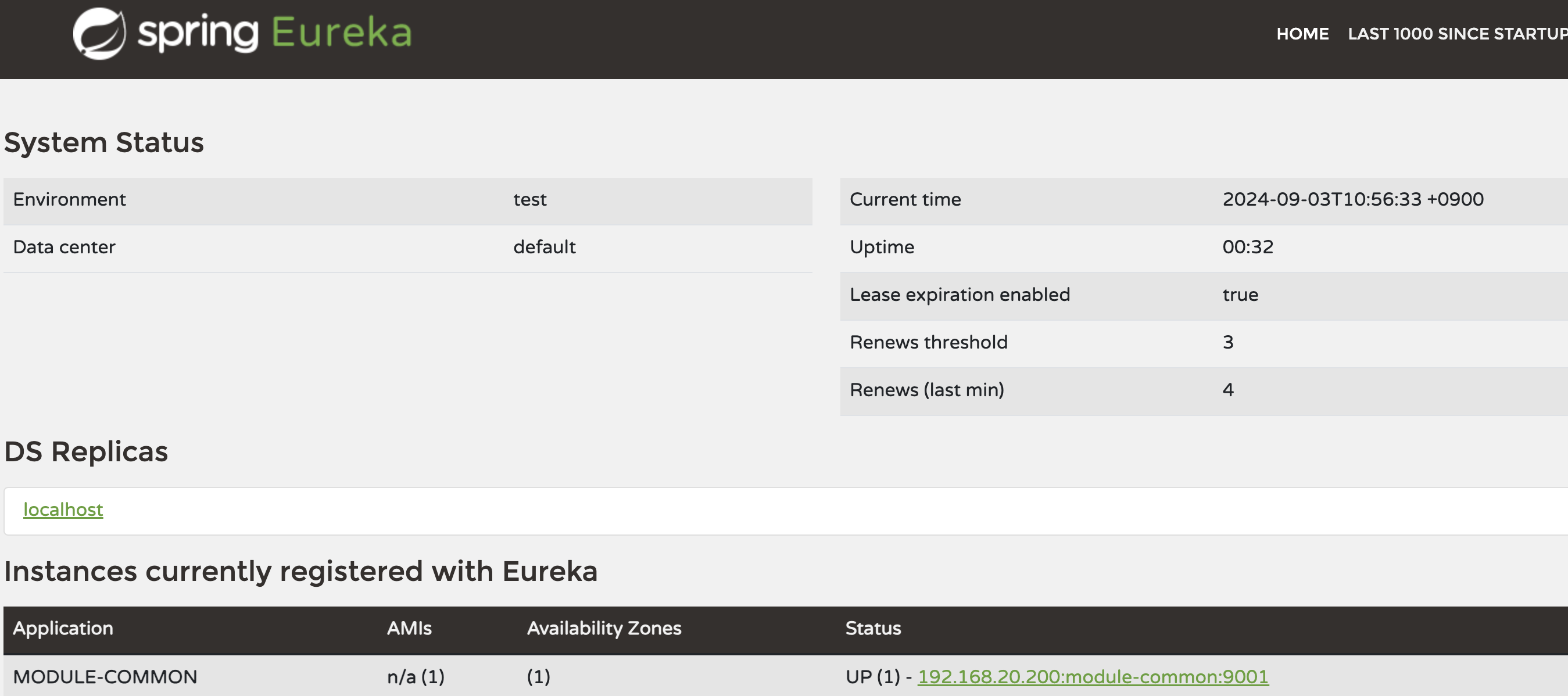This screenshot has height=696, width=1568.
Task: Click the spring Eureka brand text
Action: (x=274, y=33)
